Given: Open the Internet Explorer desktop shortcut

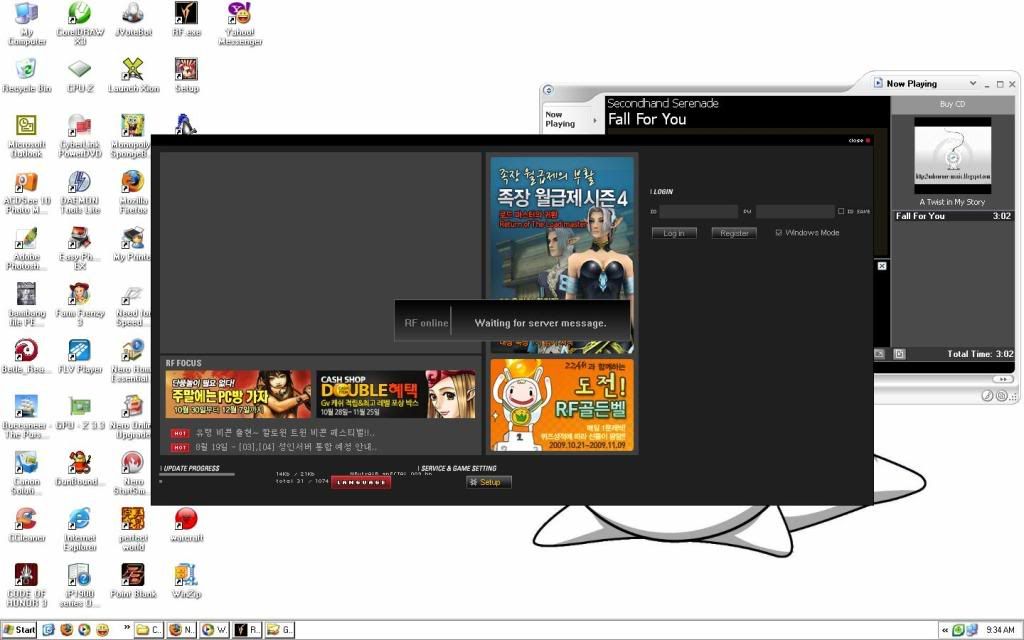Looking at the screenshot, I should [x=80, y=529].
